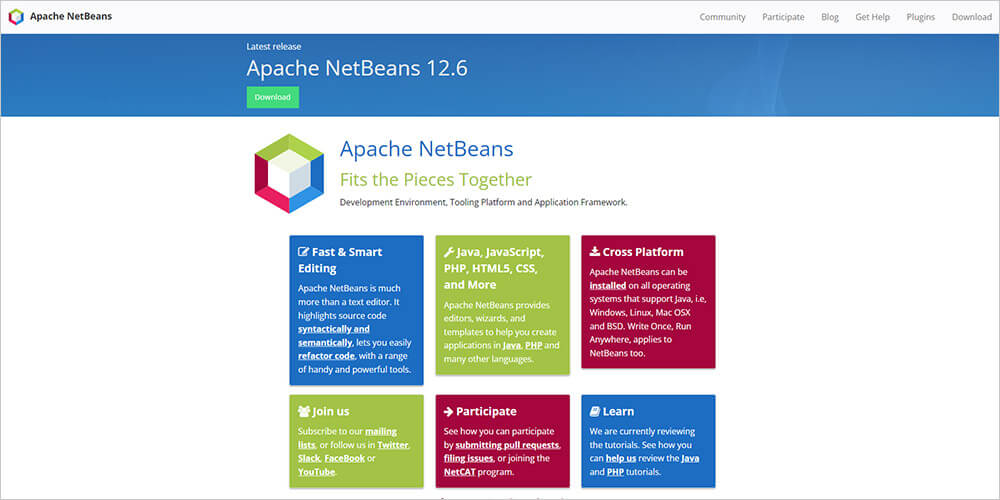
Task: Click the 'Development Environment, Tooling Platform' description
Action: pos(484,203)
